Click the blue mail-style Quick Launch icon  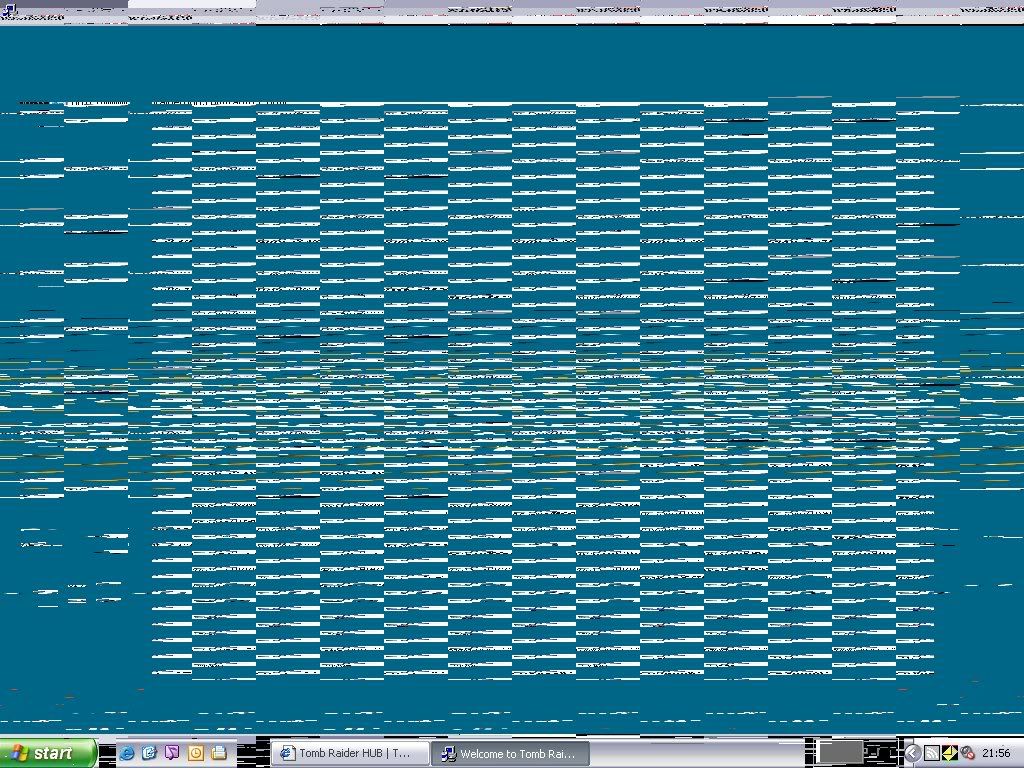click(x=149, y=753)
